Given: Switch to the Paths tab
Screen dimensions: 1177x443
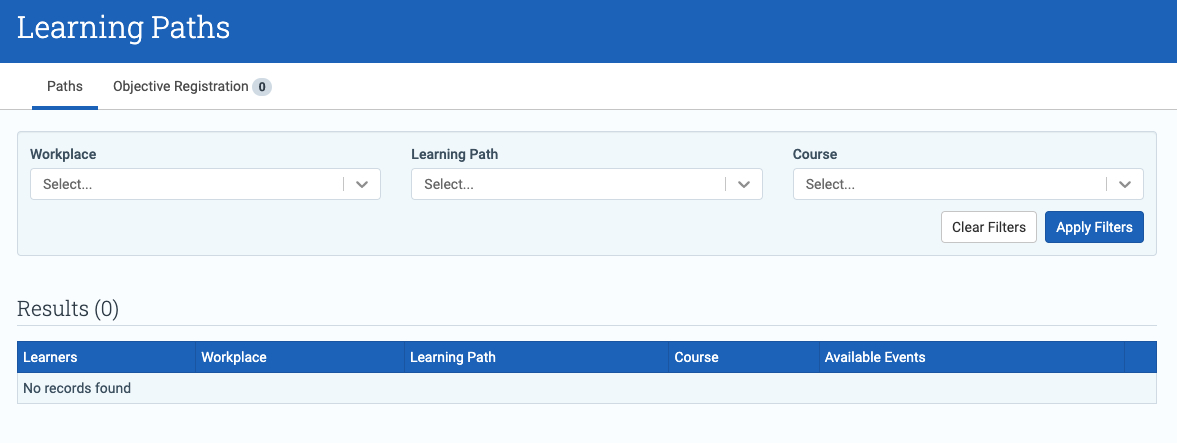Looking at the screenshot, I should pos(65,86).
